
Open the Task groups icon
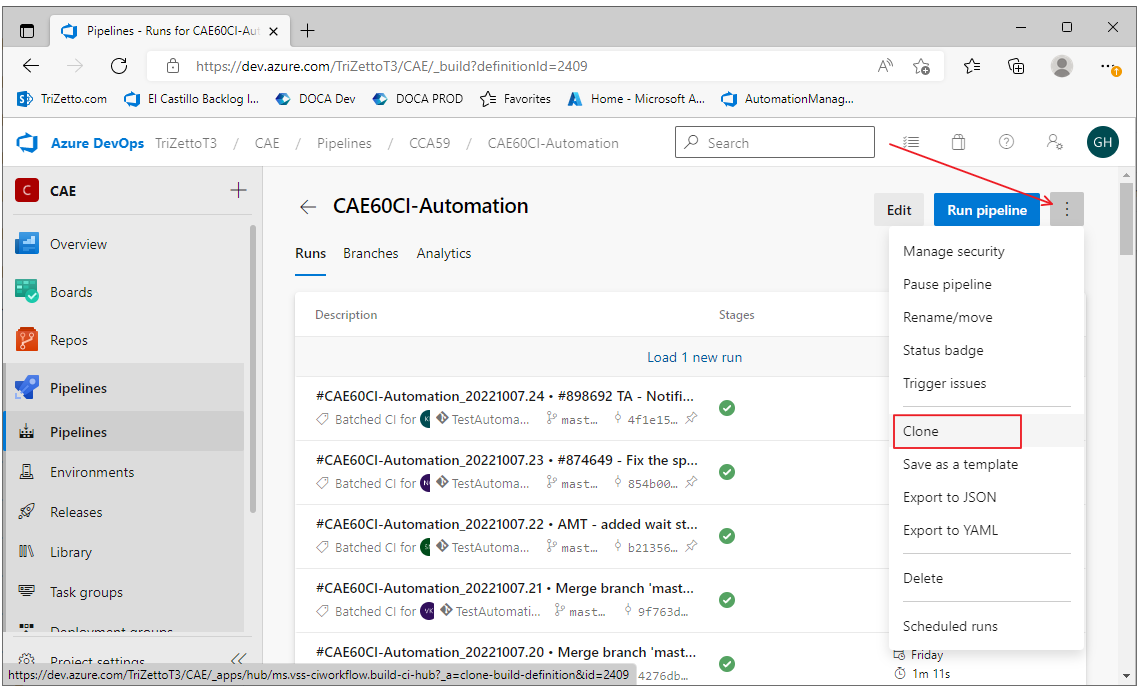(27, 591)
